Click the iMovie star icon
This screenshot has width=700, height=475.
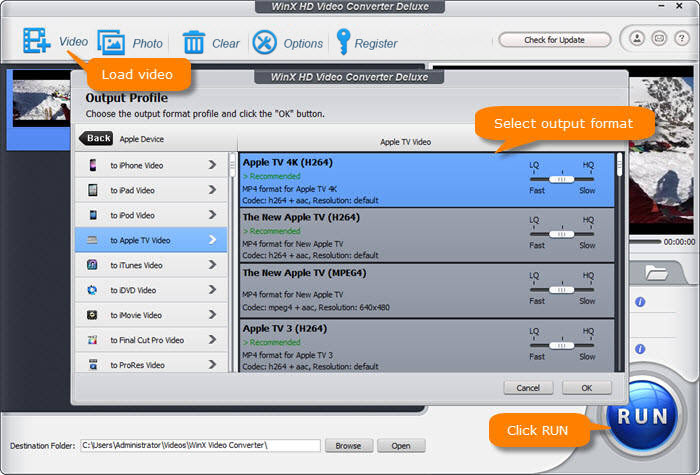pyautogui.click(x=92, y=315)
